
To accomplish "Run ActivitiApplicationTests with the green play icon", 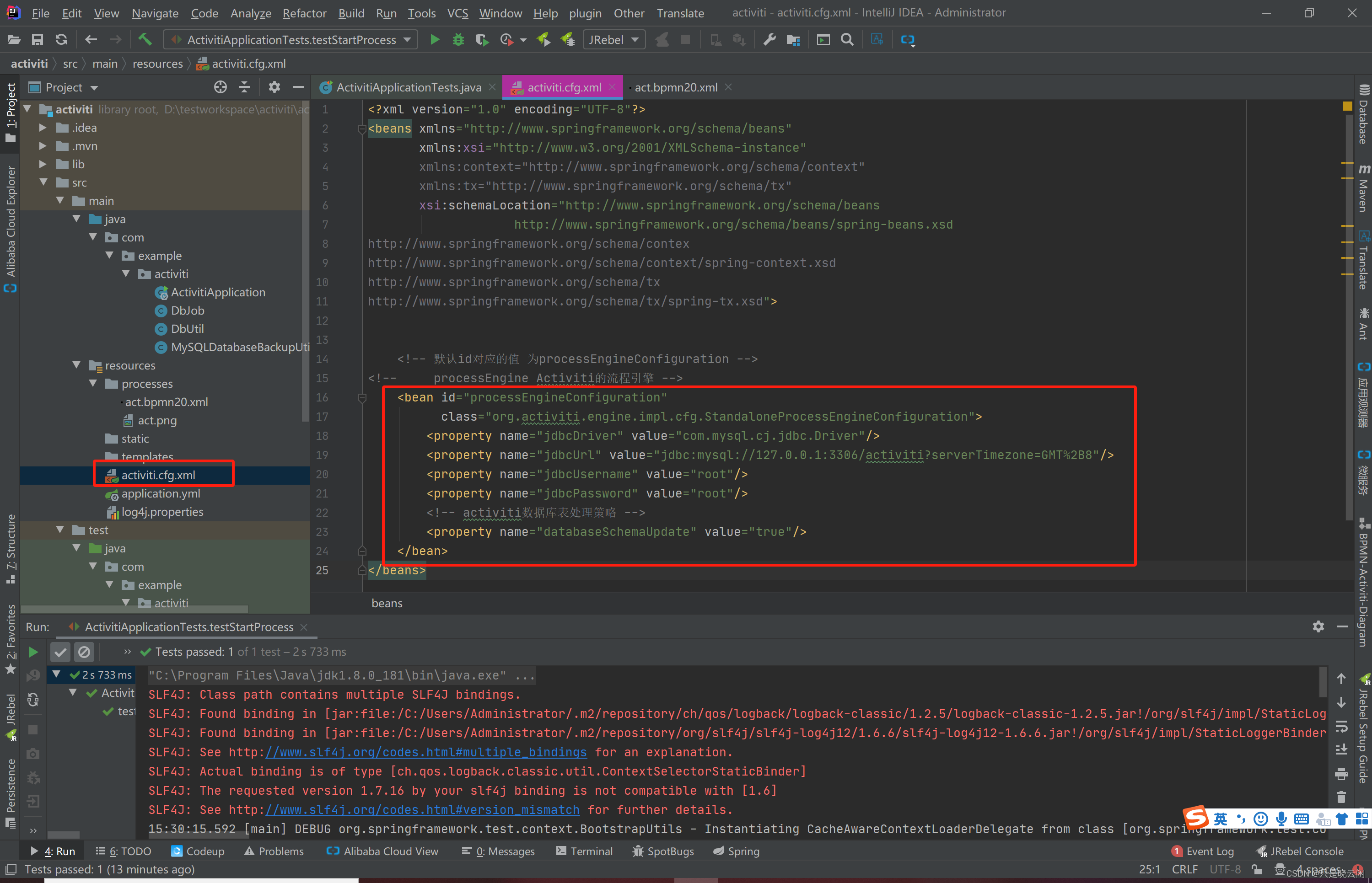I will tap(435, 40).
